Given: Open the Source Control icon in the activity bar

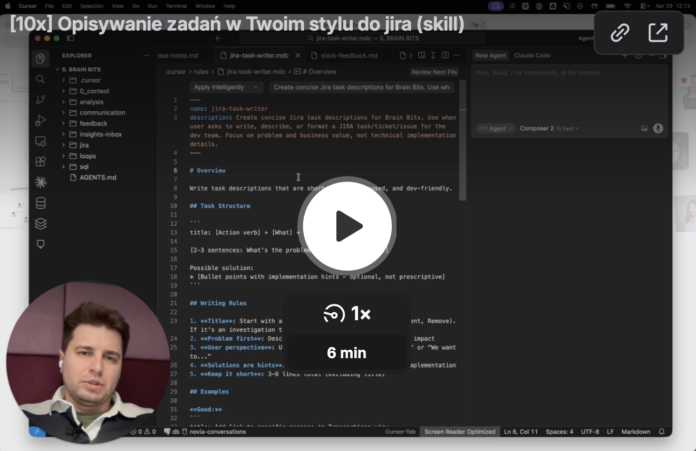Looking at the screenshot, I should (x=40, y=100).
